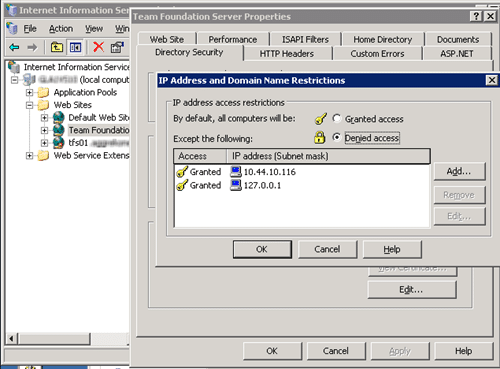Click the Forward arrow in IIS toolbar
The image size is (500, 369).
tap(32, 47)
